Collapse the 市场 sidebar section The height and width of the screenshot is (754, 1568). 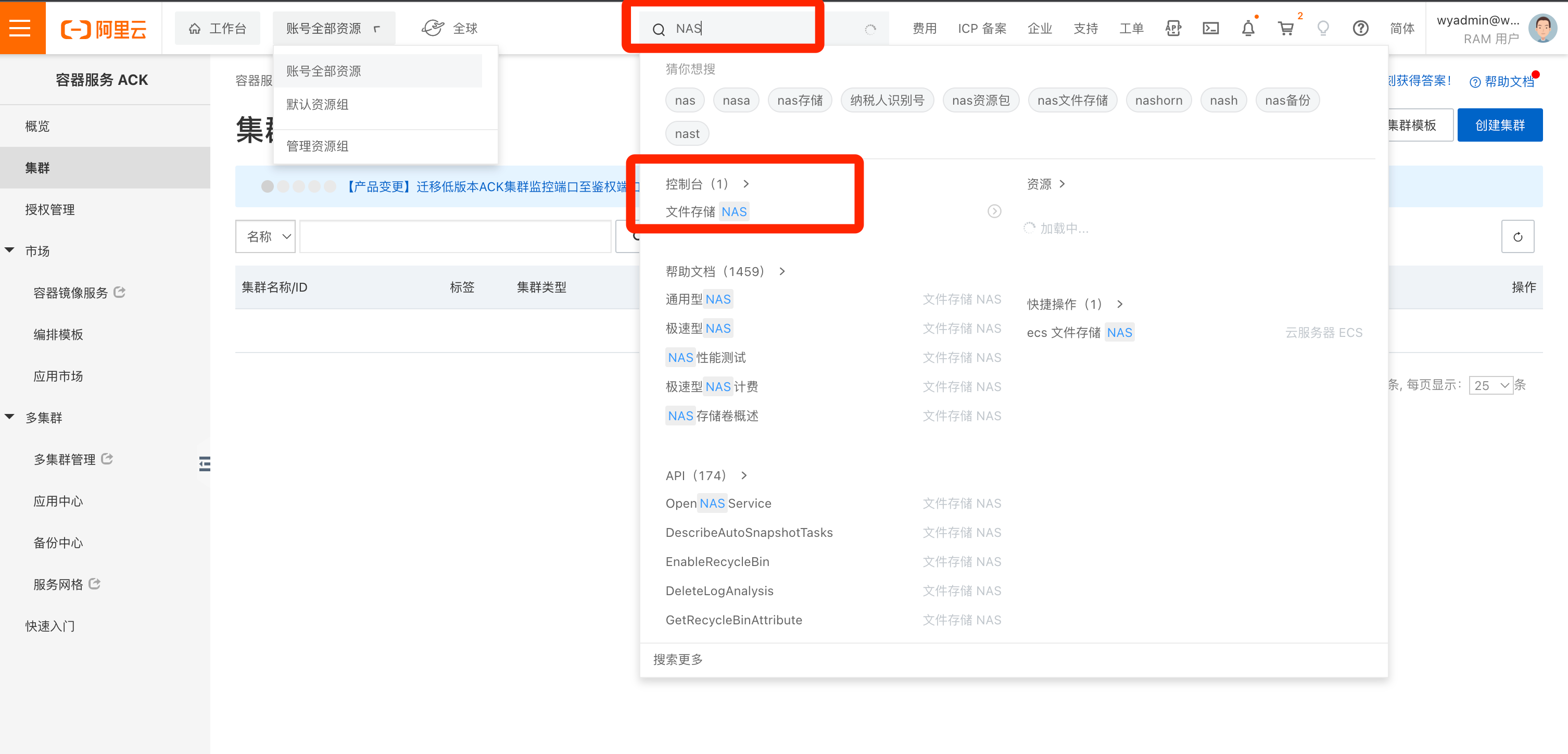point(10,250)
